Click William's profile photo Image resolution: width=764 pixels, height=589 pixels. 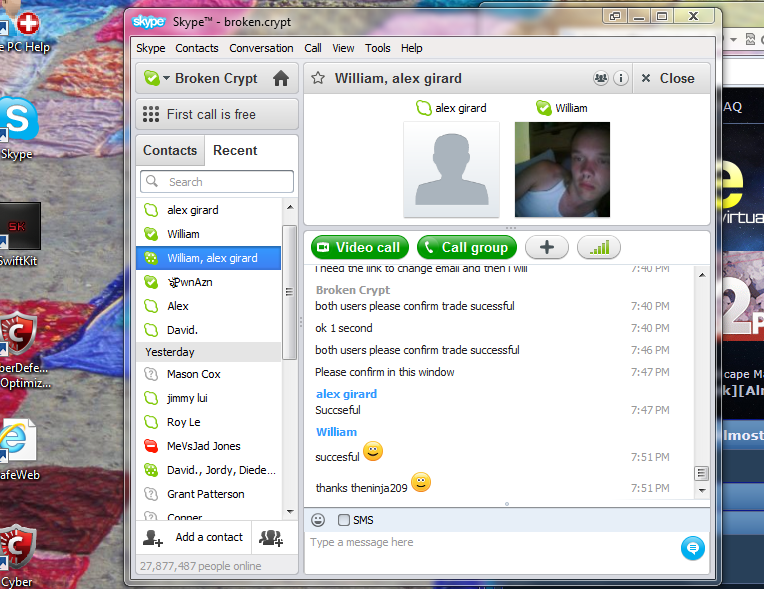562,169
